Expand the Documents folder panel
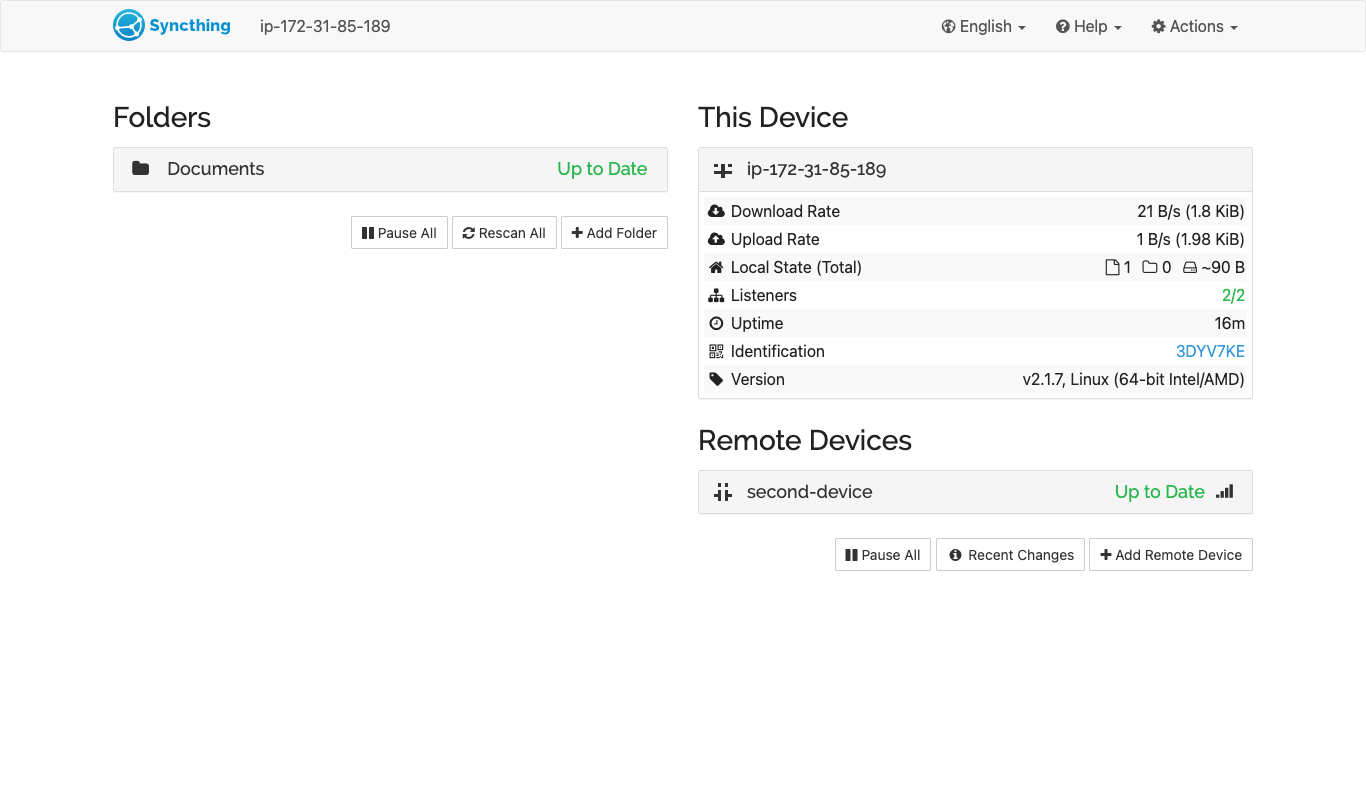The width and height of the screenshot is (1366, 800). (390, 169)
